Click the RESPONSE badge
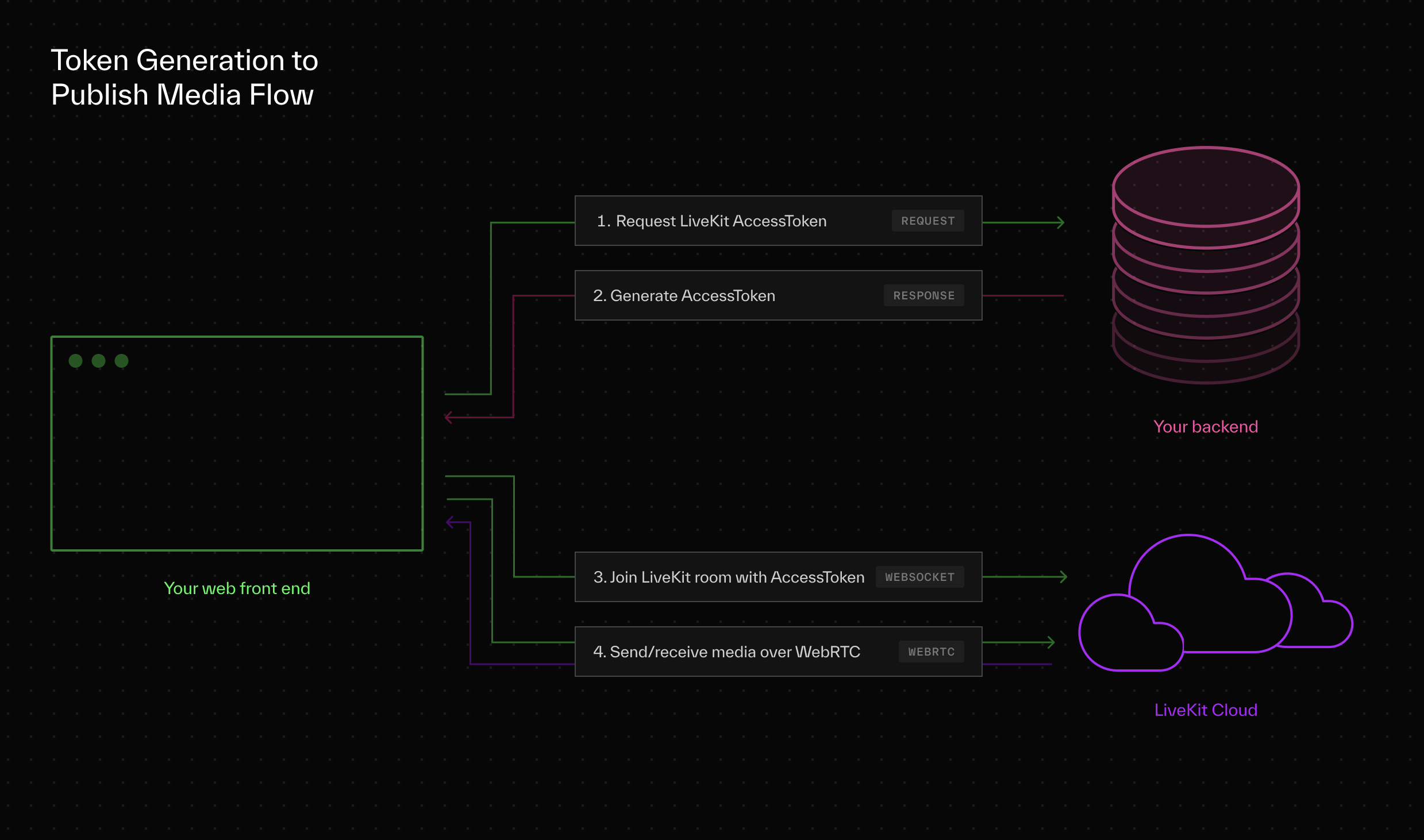 923,296
